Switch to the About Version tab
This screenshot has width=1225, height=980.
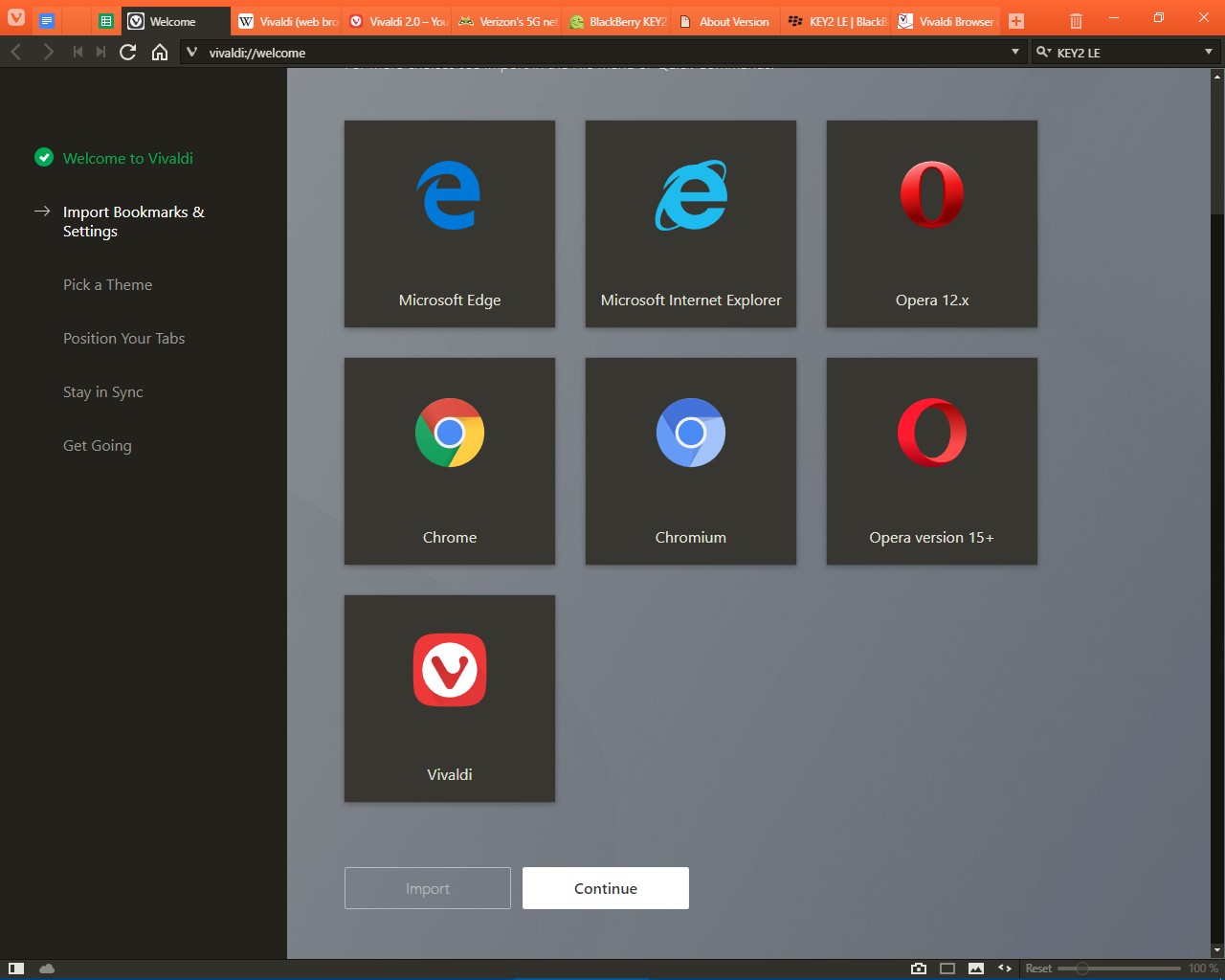[x=727, y=20]
